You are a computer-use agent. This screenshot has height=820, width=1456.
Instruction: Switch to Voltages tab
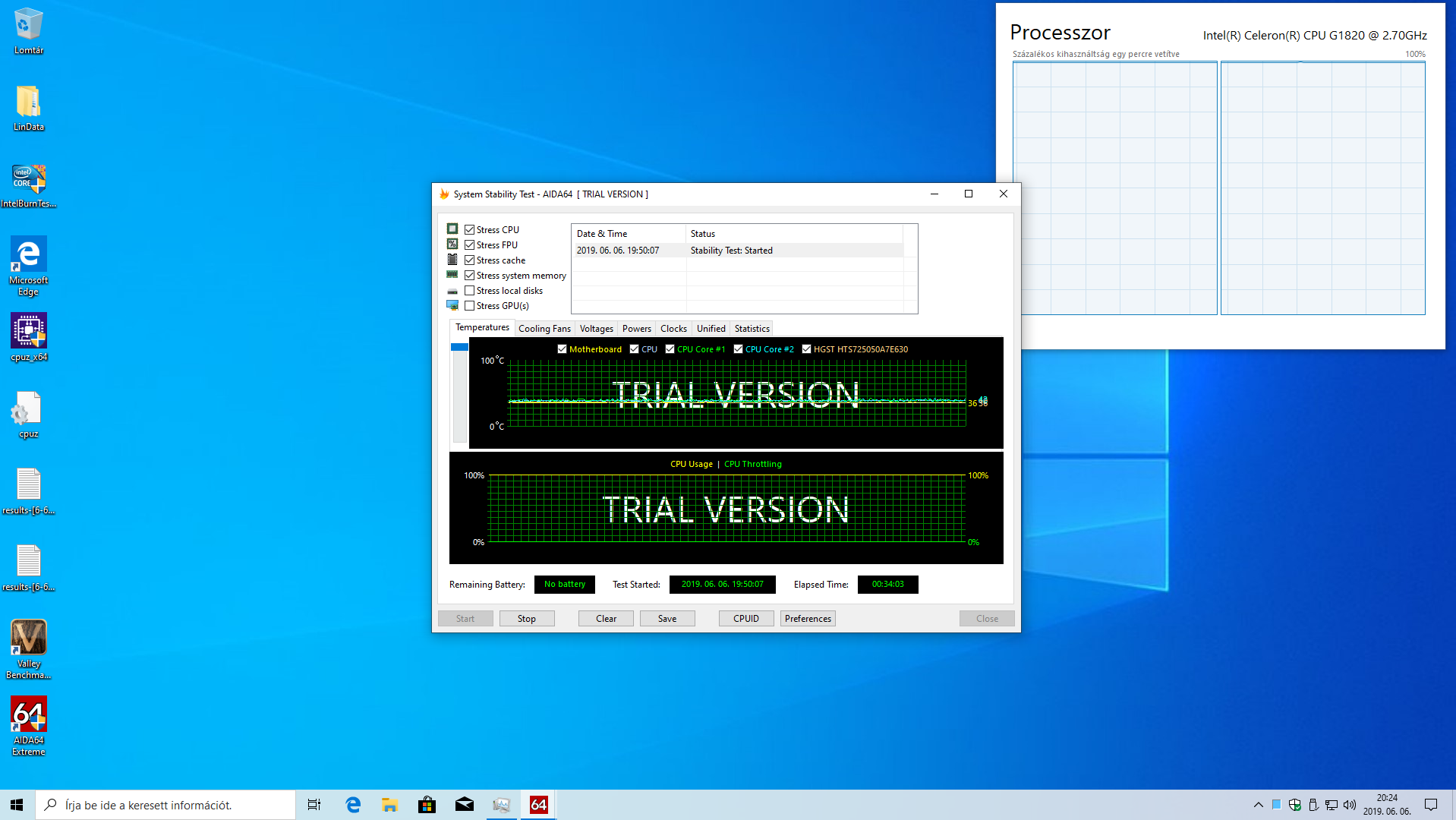coord(596,329)
